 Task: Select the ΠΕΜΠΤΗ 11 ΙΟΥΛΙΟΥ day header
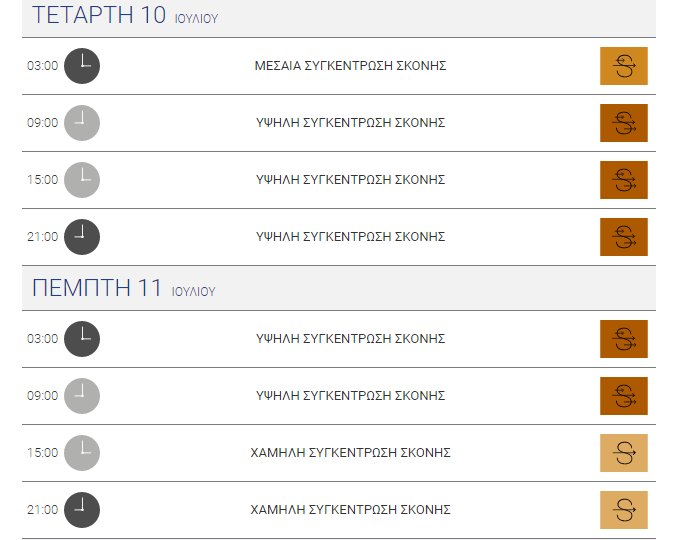(x=339, y=288)
